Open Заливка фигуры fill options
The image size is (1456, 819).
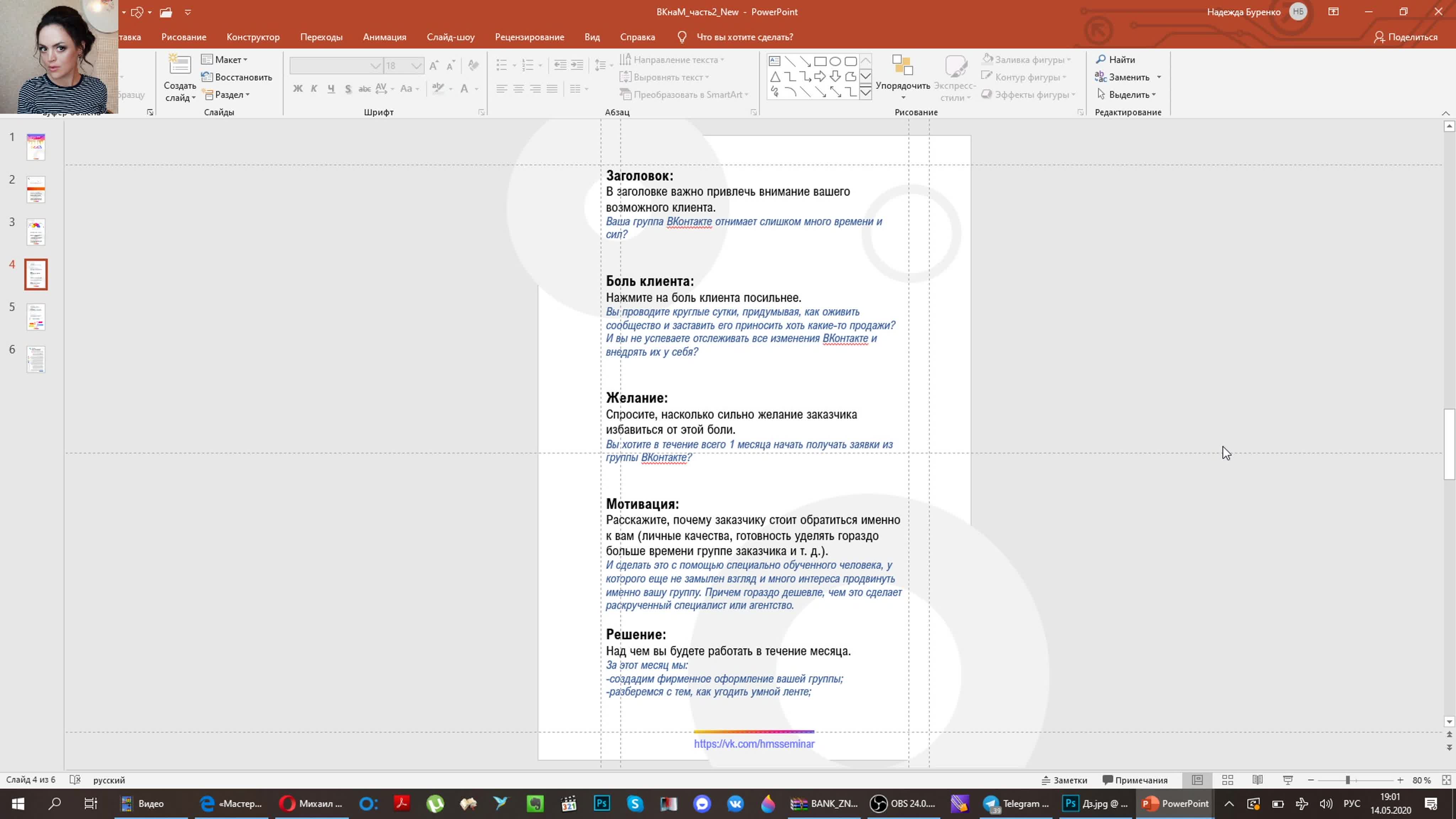[1027, 59]
